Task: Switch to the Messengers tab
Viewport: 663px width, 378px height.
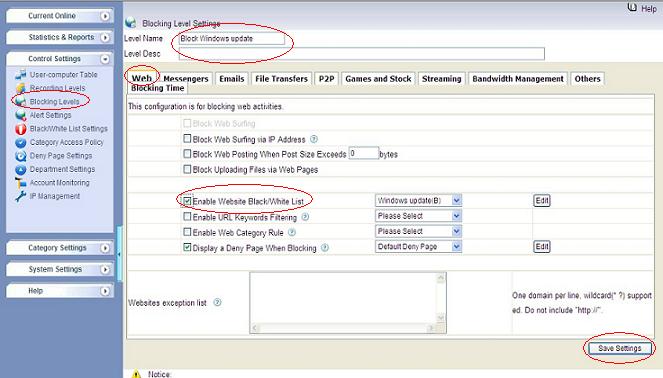Action: 186,79
